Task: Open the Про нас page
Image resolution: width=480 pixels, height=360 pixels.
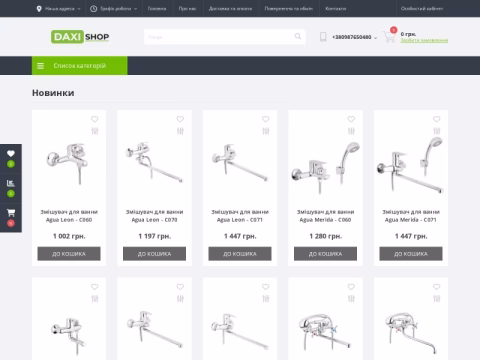Action: [x=187, y=9]
